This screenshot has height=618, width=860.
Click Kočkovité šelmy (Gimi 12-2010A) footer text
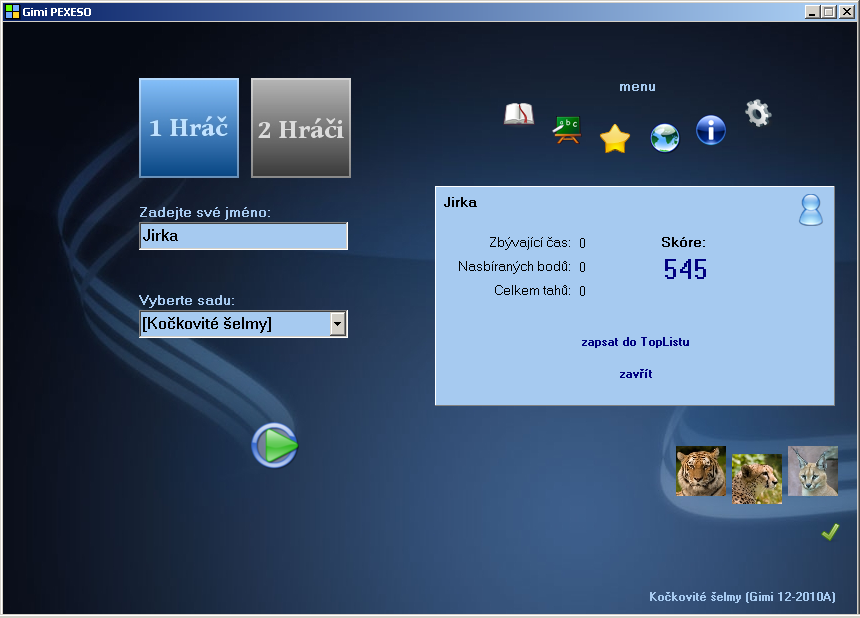[x=742, y=597]
